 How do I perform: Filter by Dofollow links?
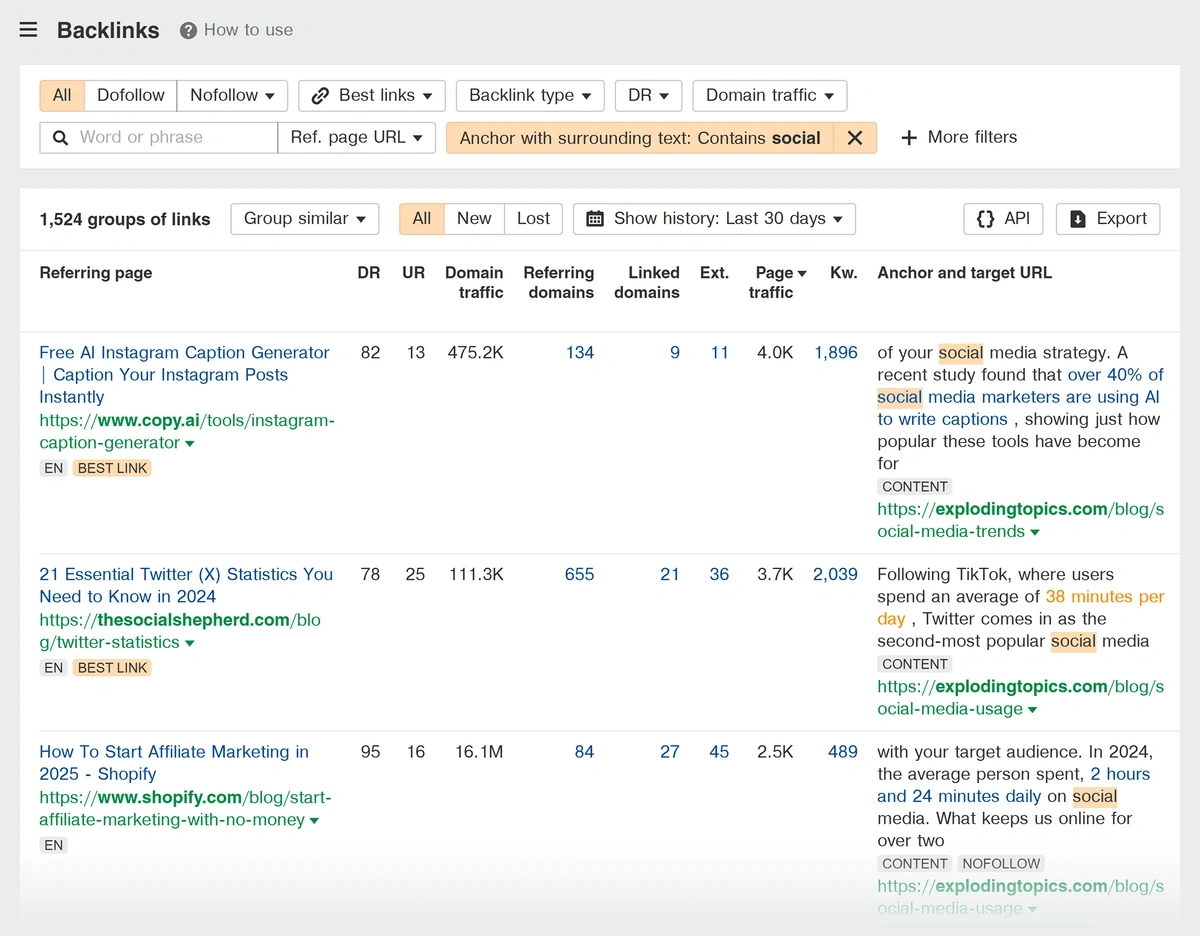(131, 96)
